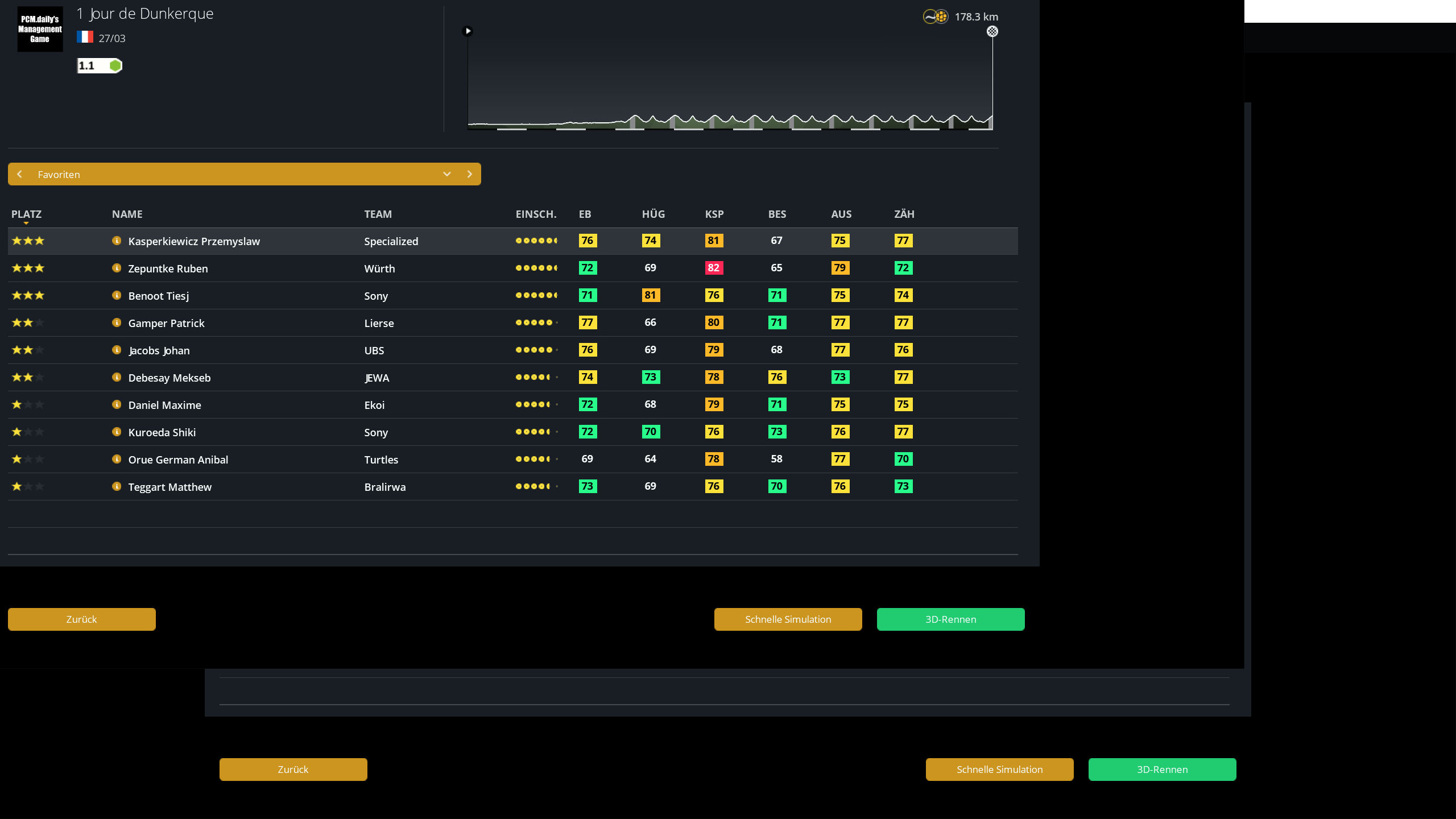Click the 178.3 km distance label
This screenshot has height=819, width=1456.
(x=976, y=16)
